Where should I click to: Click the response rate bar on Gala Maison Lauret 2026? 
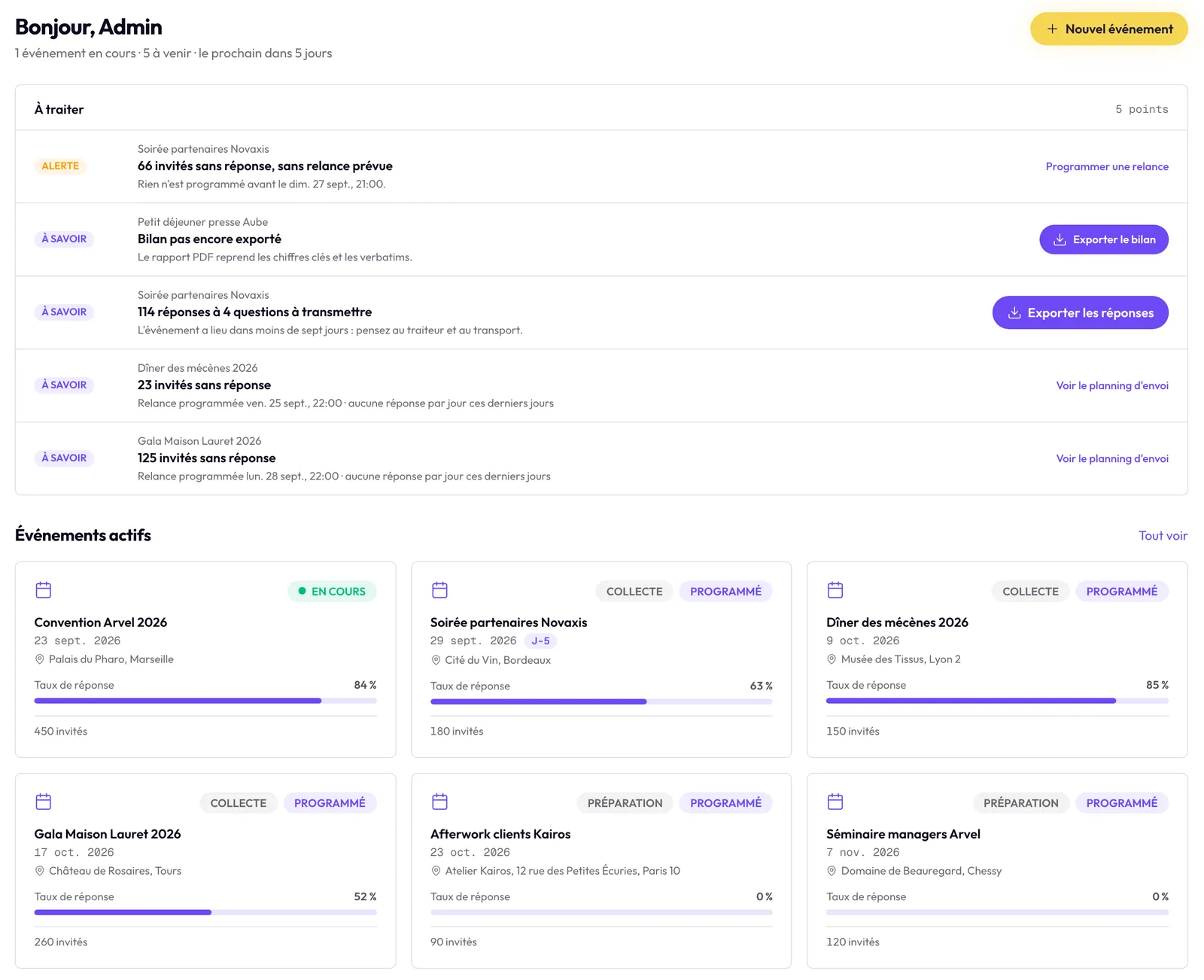click(x=205, y=912)
